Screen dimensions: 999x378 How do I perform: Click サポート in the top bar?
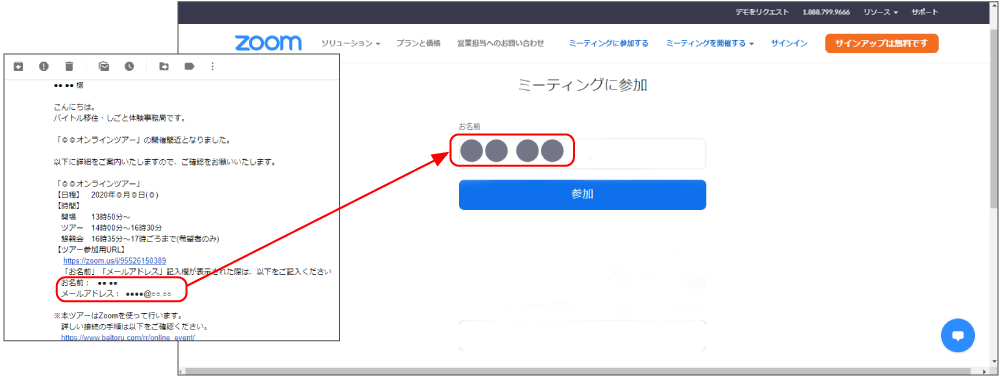(x=924, y=12)
